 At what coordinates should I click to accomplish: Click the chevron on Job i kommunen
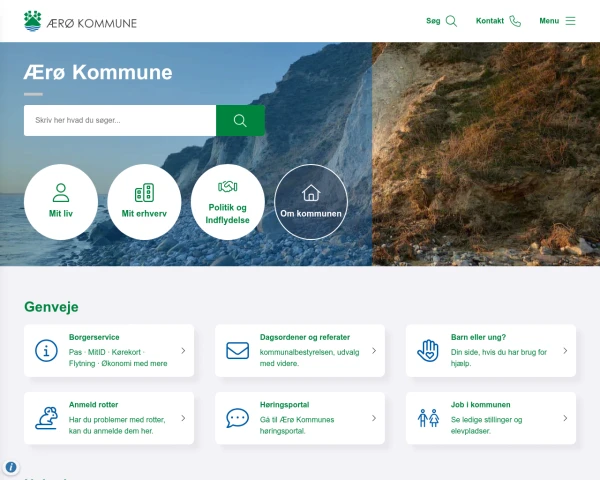(565, 418)
